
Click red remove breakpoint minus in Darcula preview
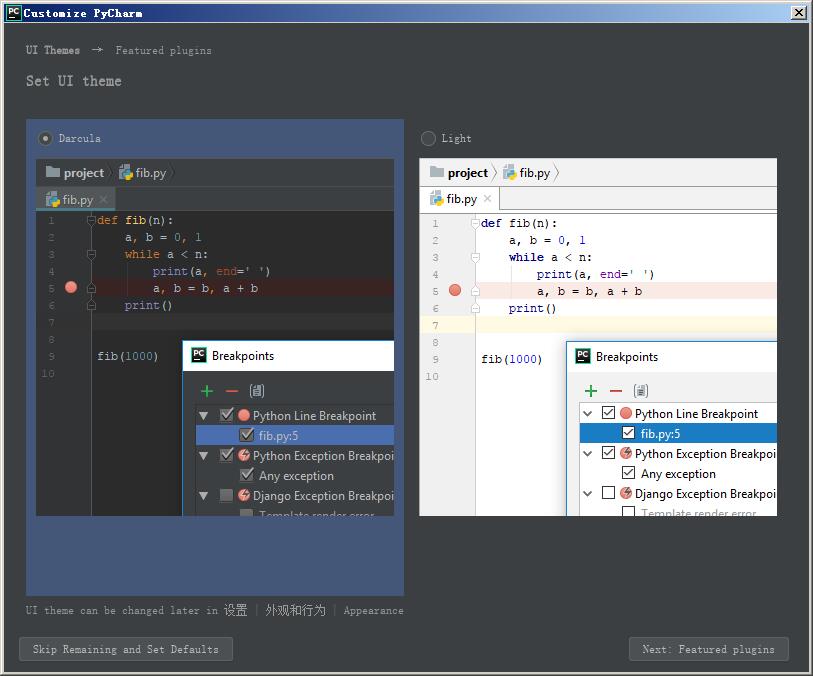[x=232, y=391]
